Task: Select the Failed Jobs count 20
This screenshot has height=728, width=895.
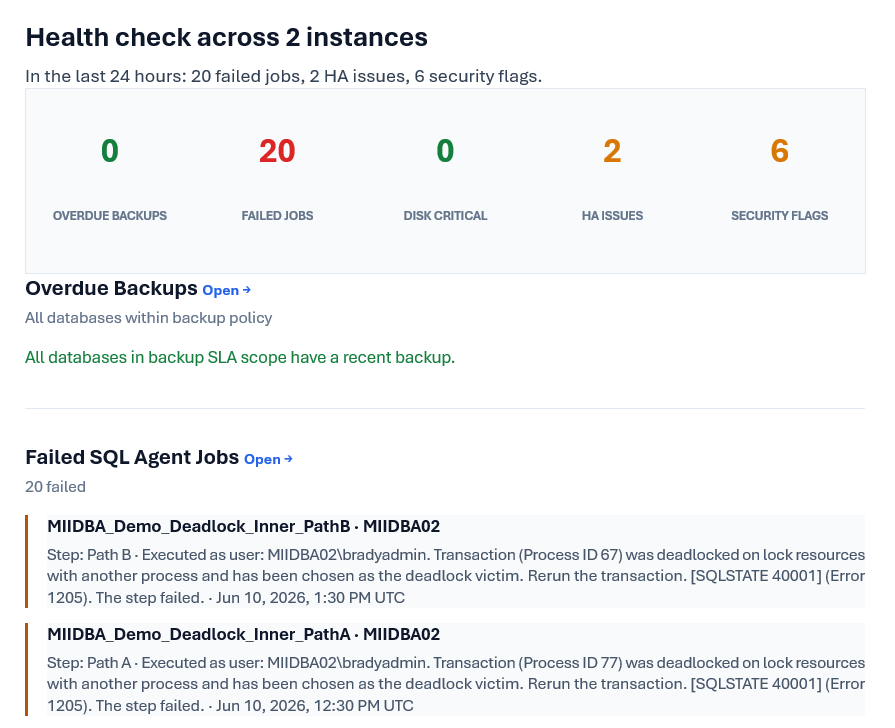Action: pyautogui.click(x=277, y=151)
